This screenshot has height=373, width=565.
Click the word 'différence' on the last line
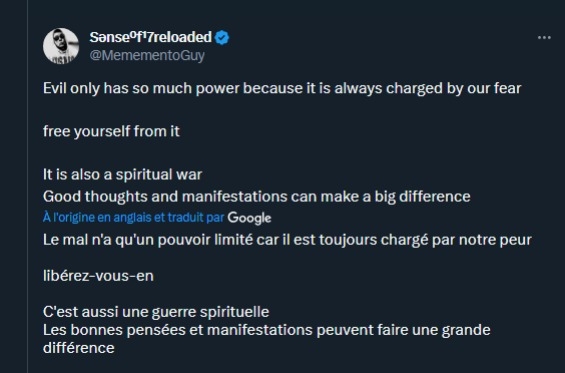click(x=79, y=348)
